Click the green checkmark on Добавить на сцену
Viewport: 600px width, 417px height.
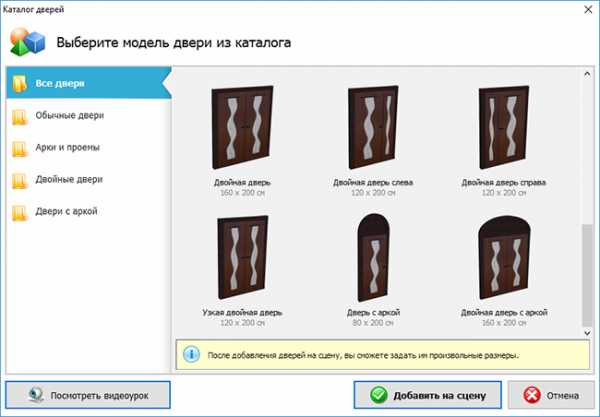(x=379, y=395)
